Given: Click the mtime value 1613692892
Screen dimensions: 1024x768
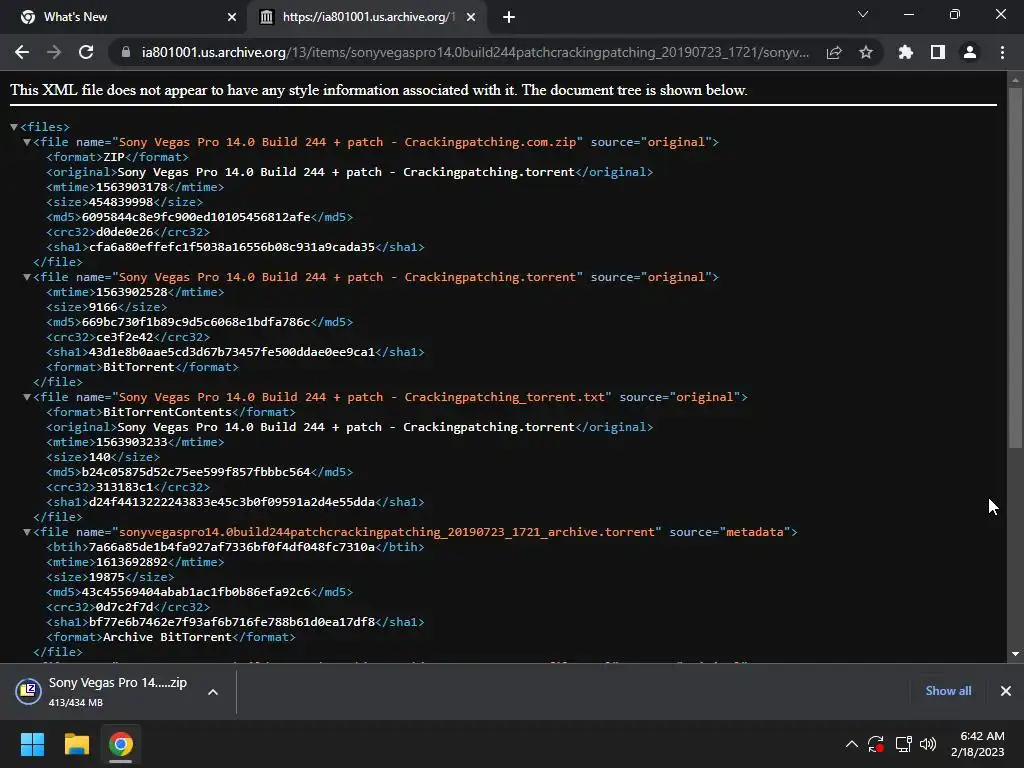Looking at the screenshot, I should click(x=132, y=562).
